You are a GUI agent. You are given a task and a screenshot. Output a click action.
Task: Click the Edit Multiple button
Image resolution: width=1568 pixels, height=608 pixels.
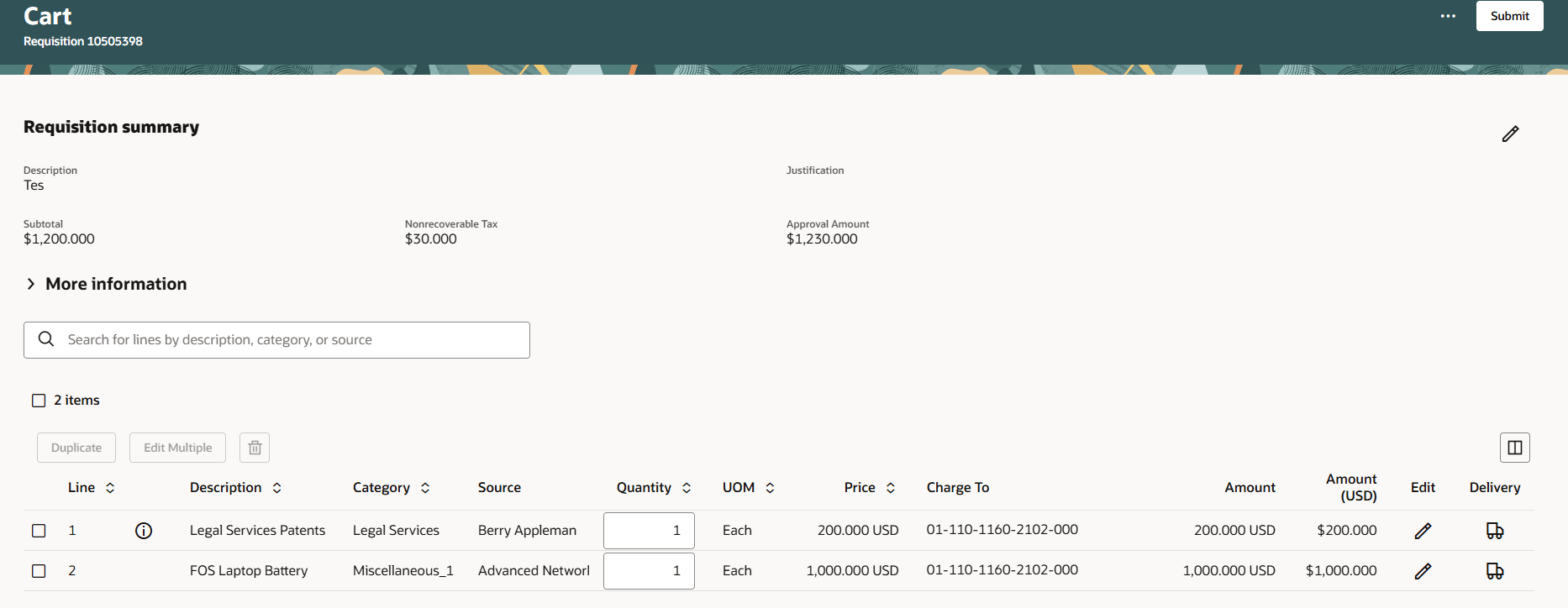click(177, 448)
